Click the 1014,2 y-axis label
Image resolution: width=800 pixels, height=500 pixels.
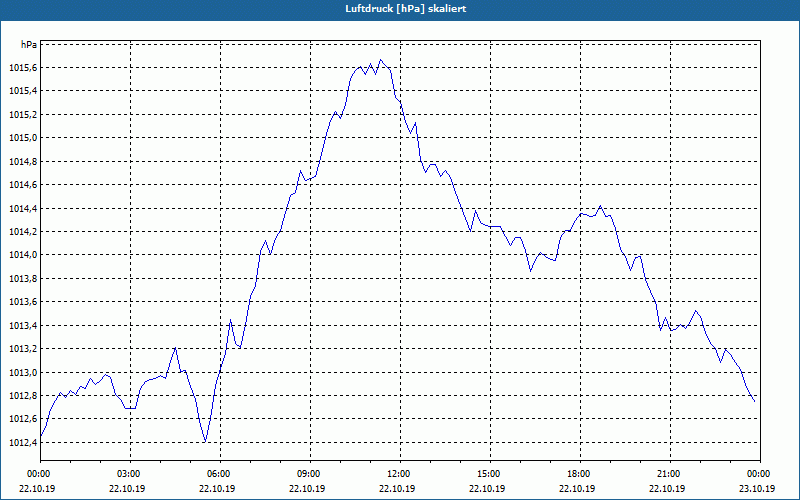[23, 232]
